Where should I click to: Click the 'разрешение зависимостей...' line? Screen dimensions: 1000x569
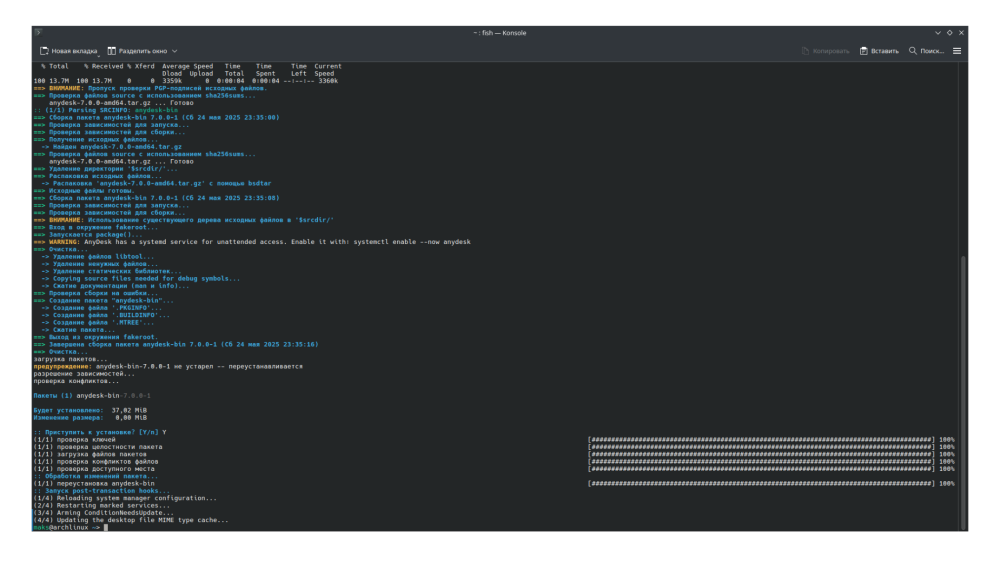pos(84,374)
